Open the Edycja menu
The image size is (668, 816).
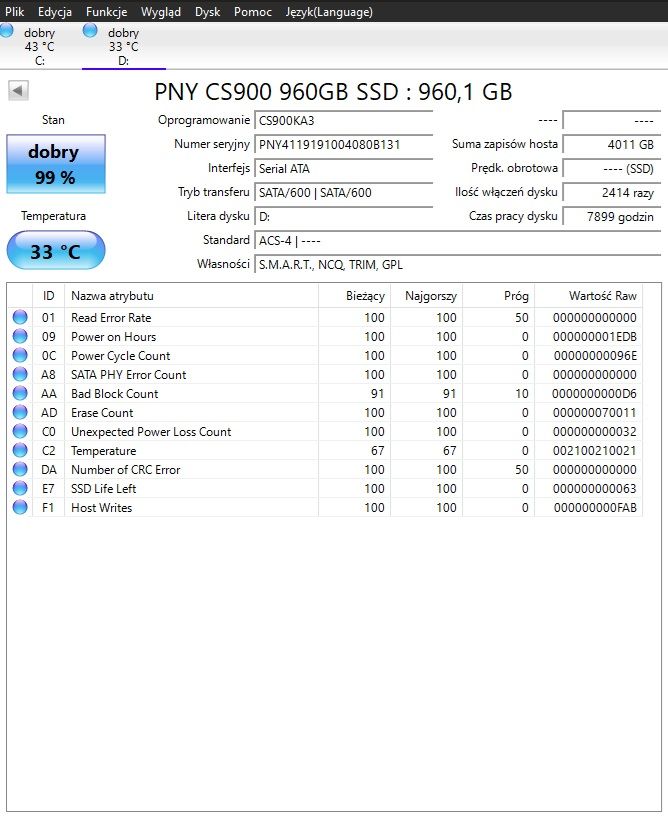pyautogui.click(x=55, y=11)
